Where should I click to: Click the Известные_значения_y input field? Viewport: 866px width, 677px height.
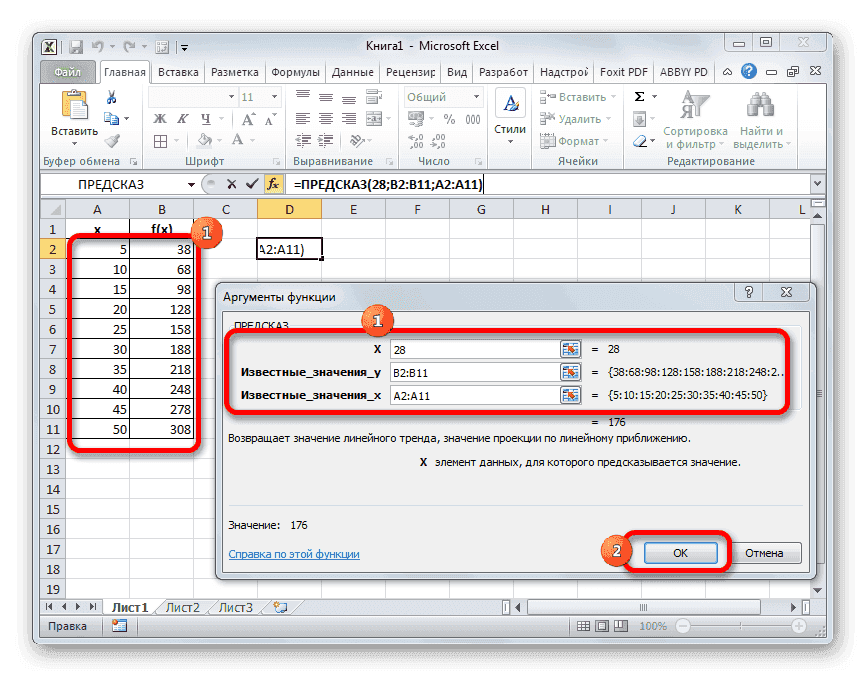coord(470,372)
